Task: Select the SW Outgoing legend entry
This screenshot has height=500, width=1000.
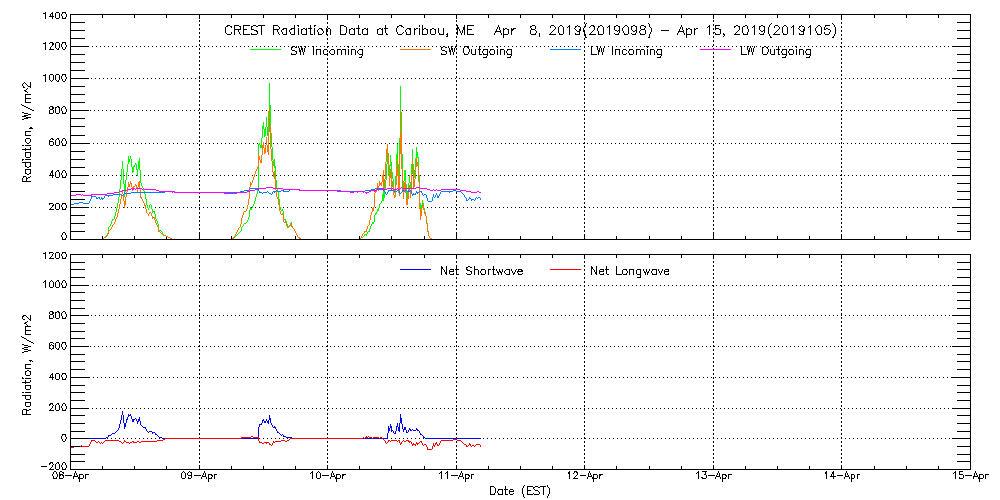Action: point(476,51)
